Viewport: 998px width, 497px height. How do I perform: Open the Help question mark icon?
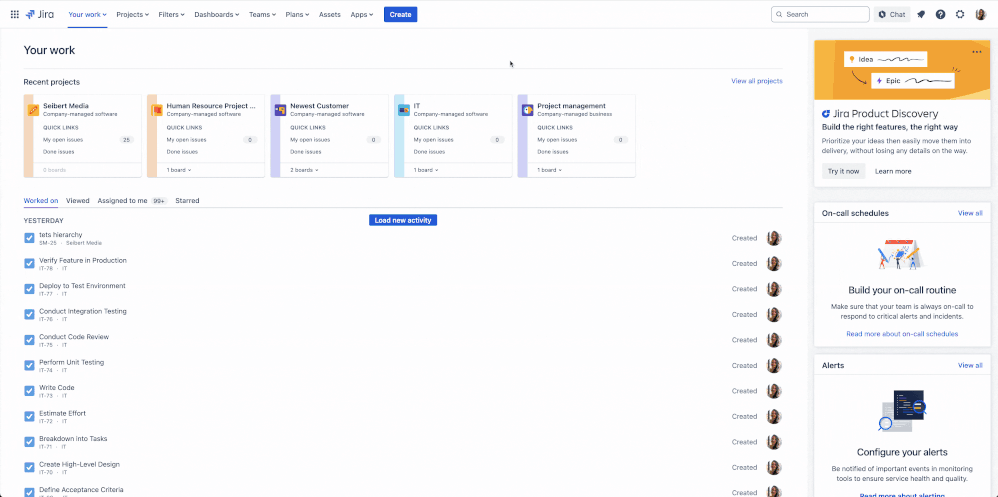tap(940, 15)
